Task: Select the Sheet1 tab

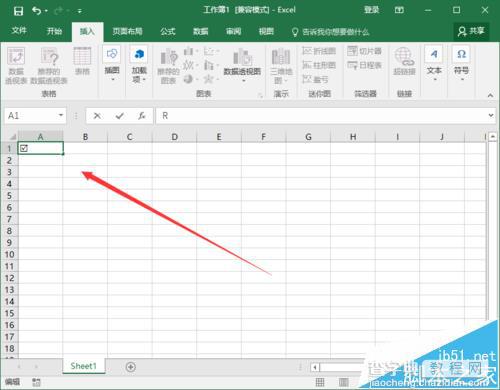Action: 84,366
